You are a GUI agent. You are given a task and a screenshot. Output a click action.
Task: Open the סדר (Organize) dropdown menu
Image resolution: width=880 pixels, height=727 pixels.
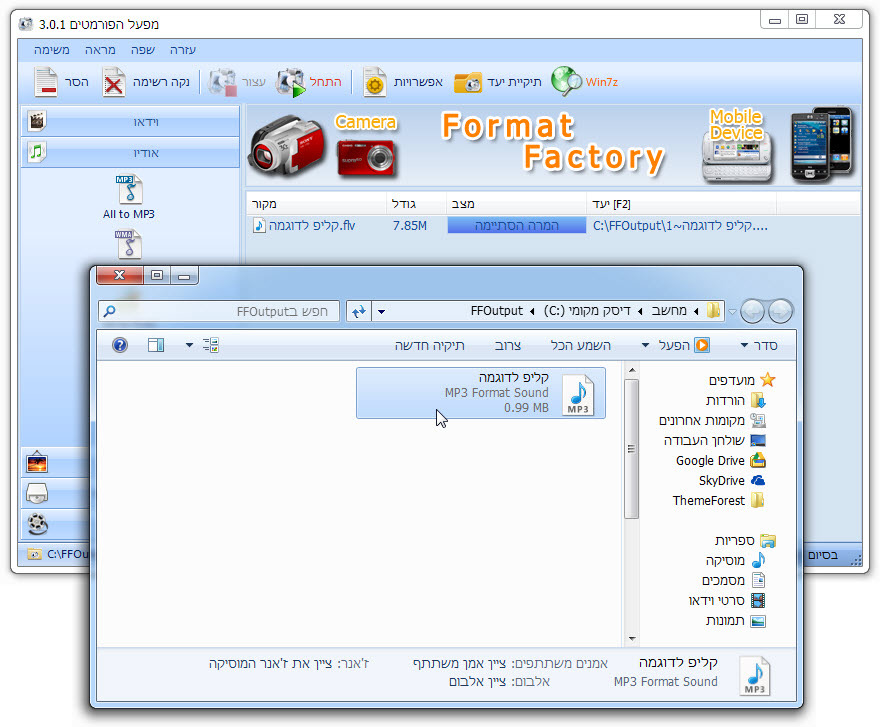[759, 345]
